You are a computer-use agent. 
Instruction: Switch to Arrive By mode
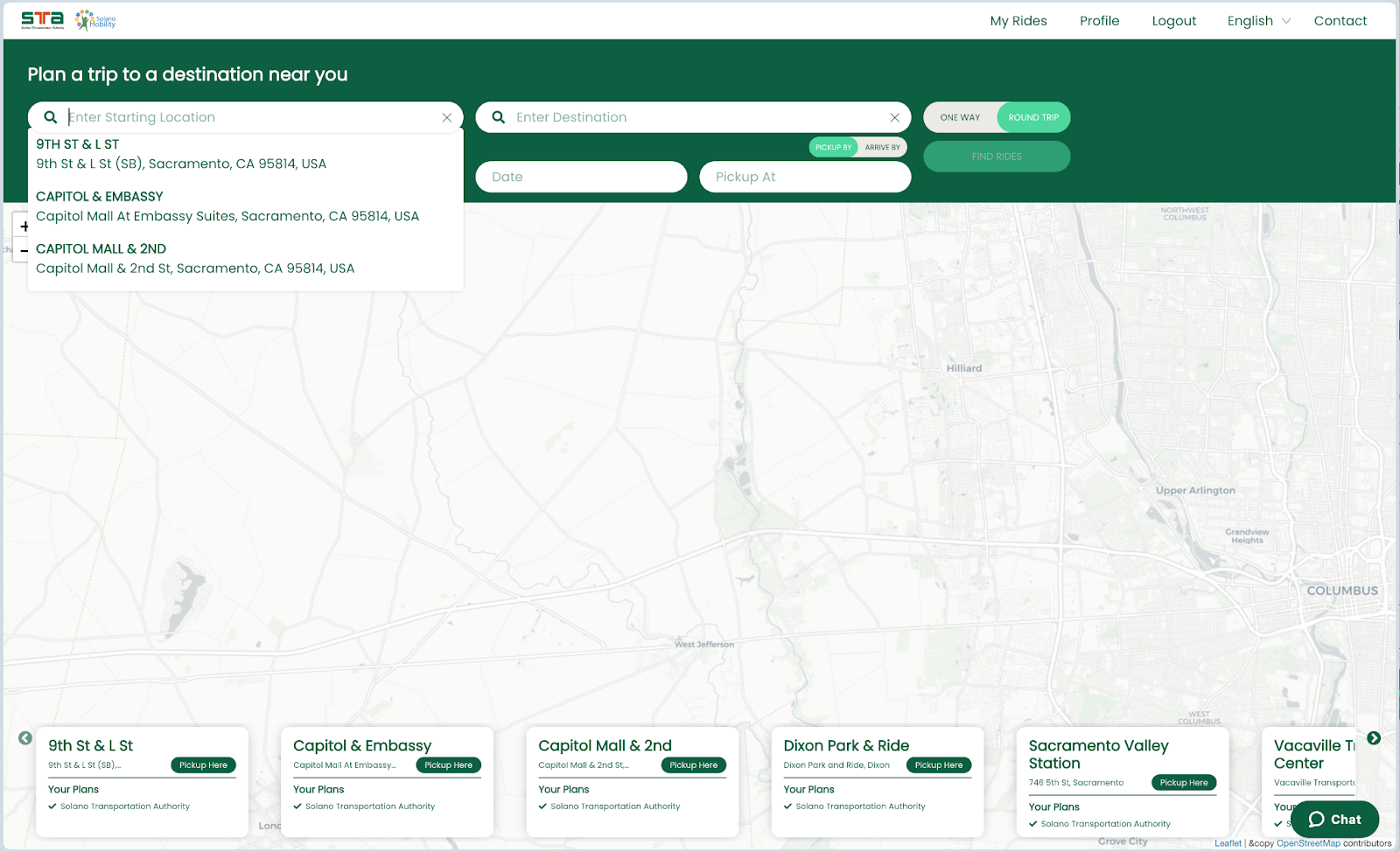(x=882, y=148)
